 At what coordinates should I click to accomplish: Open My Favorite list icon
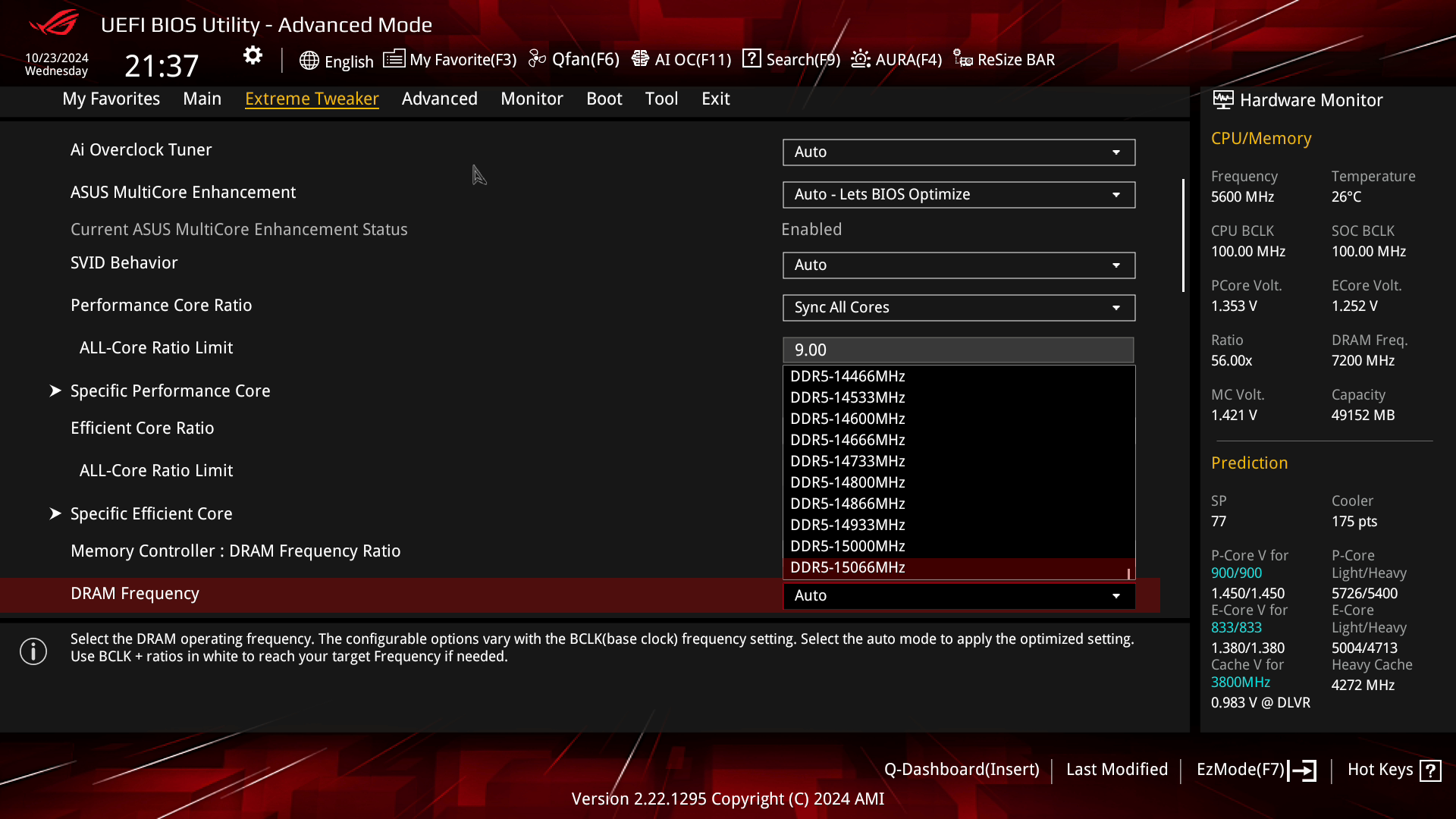(x=394, y=59)
